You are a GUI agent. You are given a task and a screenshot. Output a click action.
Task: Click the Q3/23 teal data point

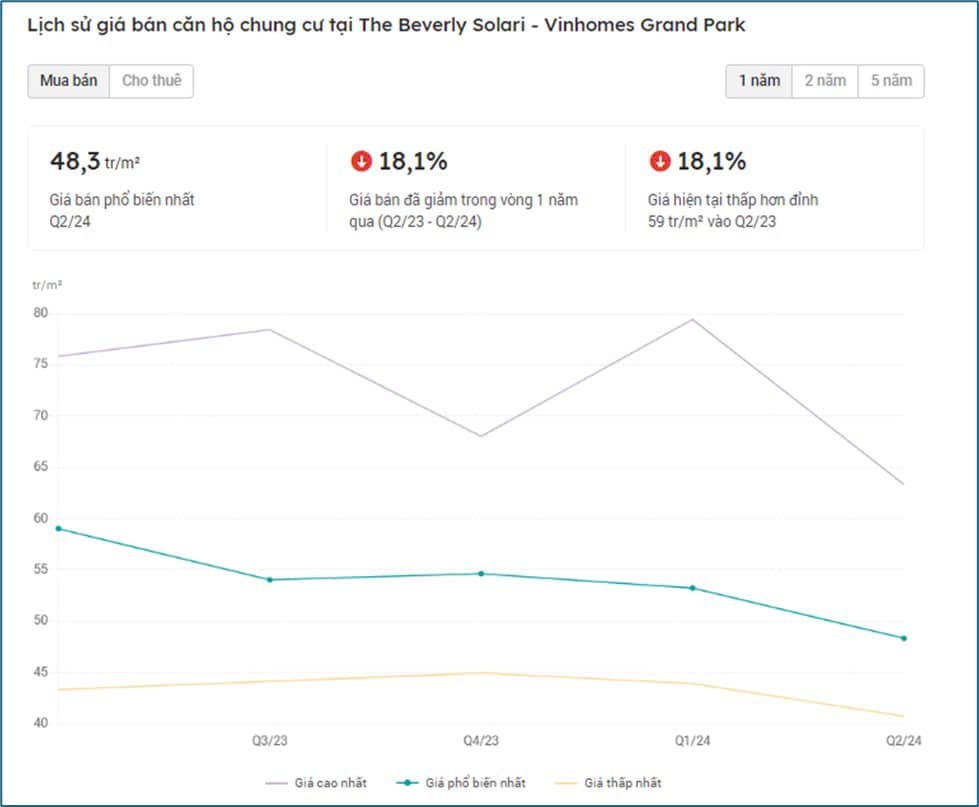[x=270, y=580]
